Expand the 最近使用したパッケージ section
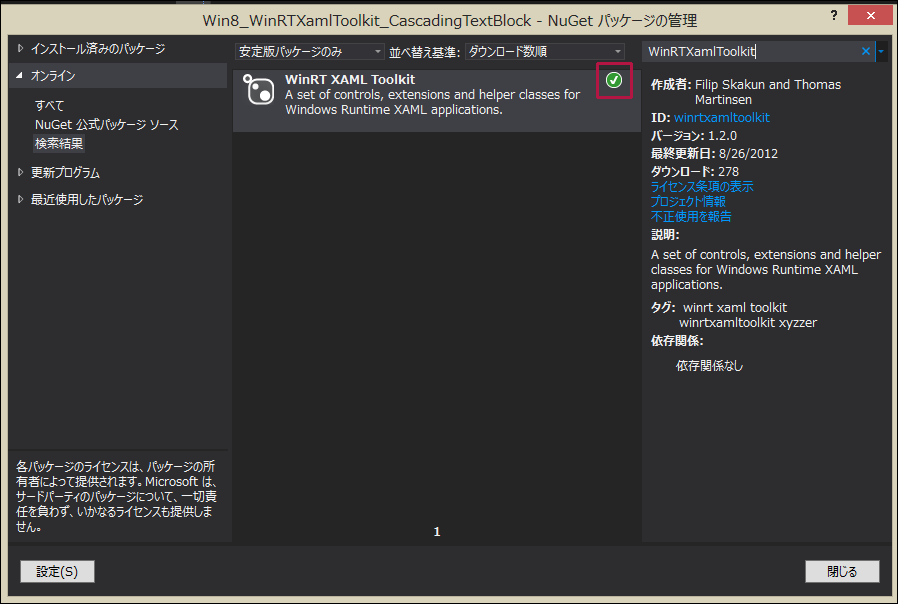 point(21,199)
